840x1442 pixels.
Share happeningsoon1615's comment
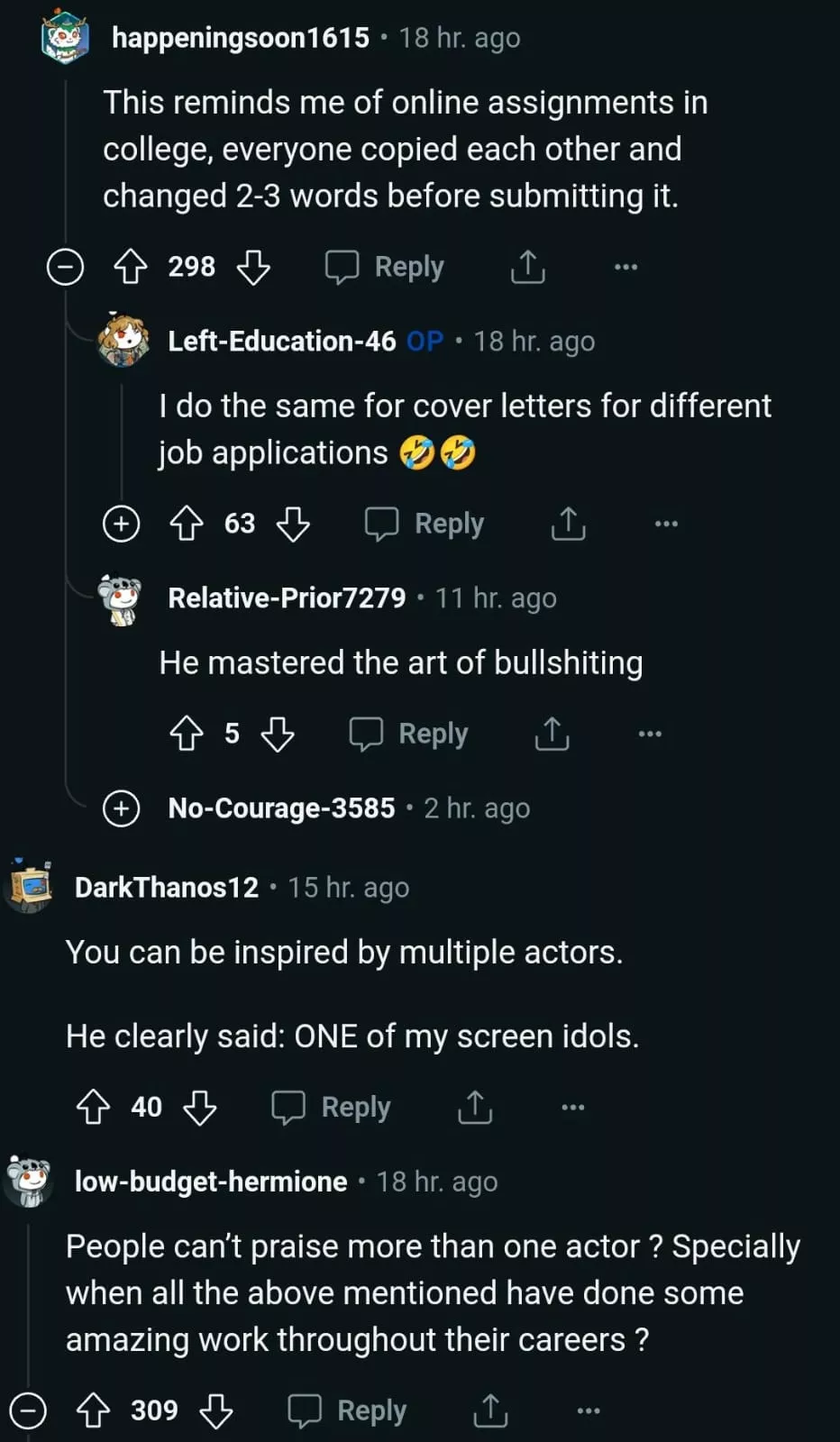pos(528,267)
